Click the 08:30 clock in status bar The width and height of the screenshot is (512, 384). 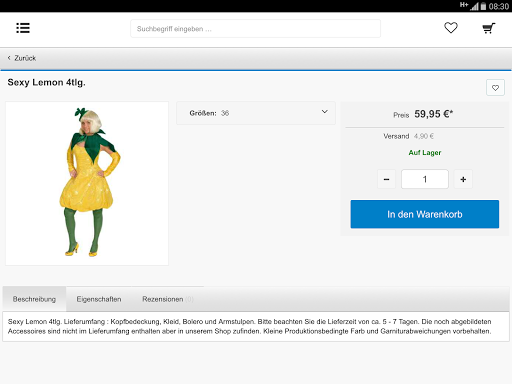click(x=499, y=6)
